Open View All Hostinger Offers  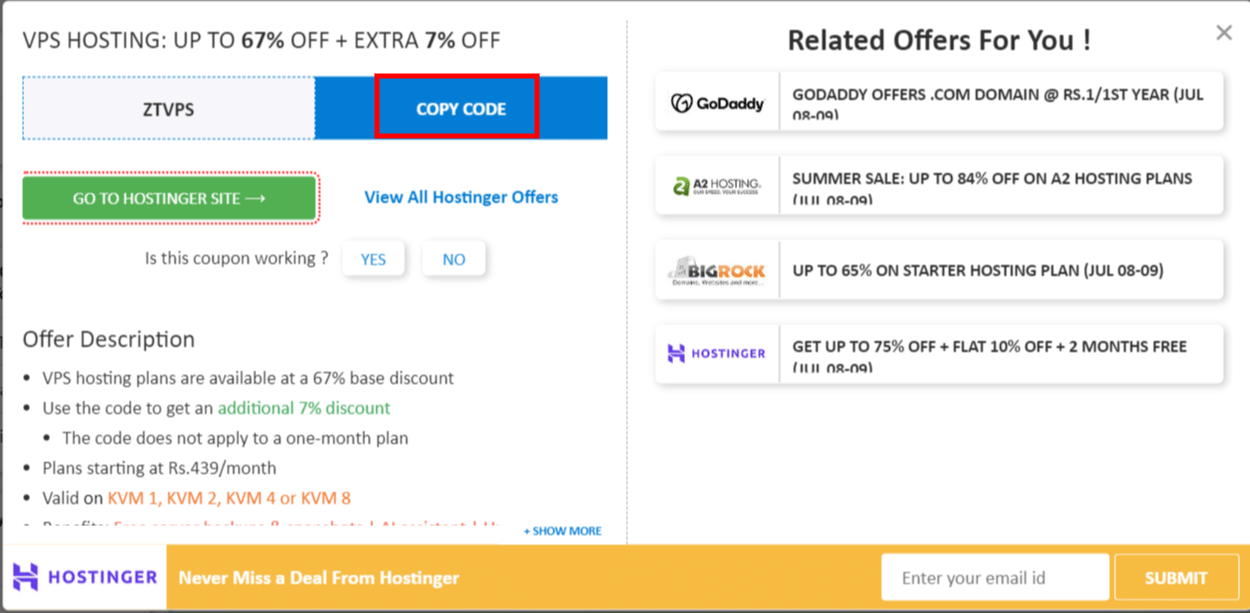461,197
